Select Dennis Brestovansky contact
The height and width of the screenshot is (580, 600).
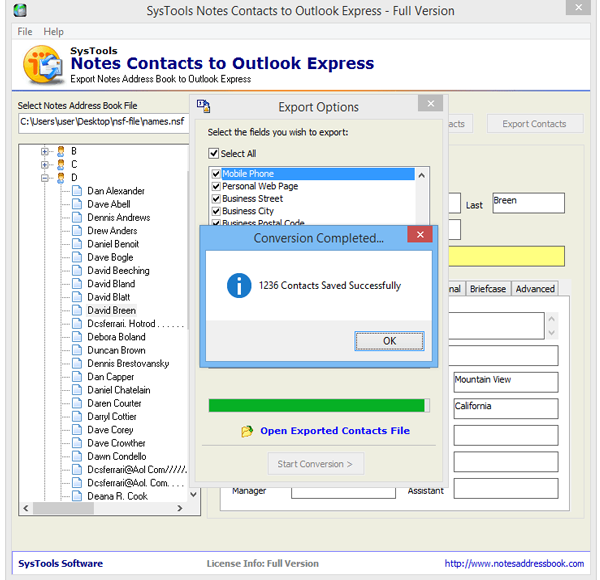coord(128,363)
